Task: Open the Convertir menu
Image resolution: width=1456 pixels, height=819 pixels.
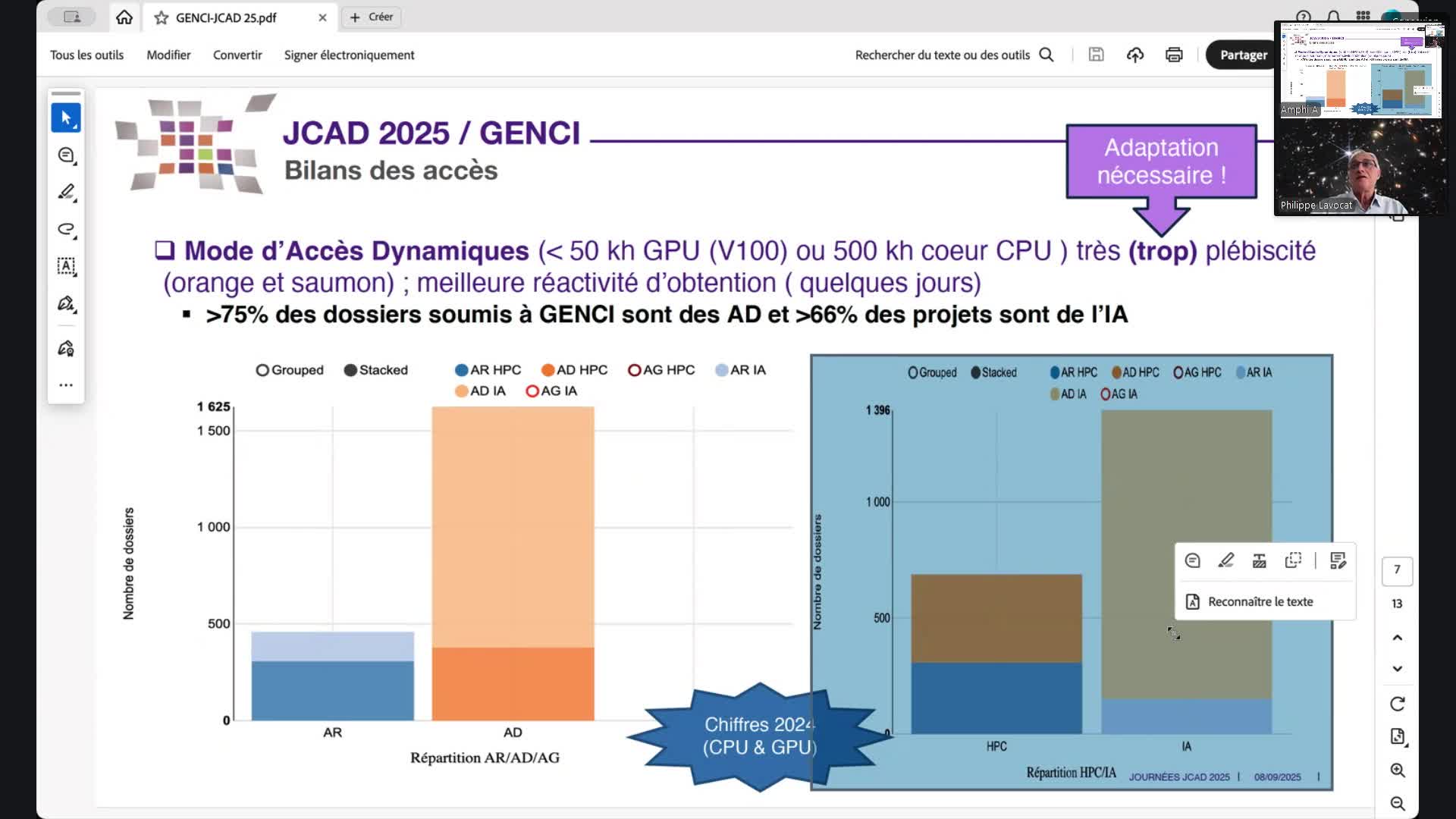Action: tap(237, 55)
